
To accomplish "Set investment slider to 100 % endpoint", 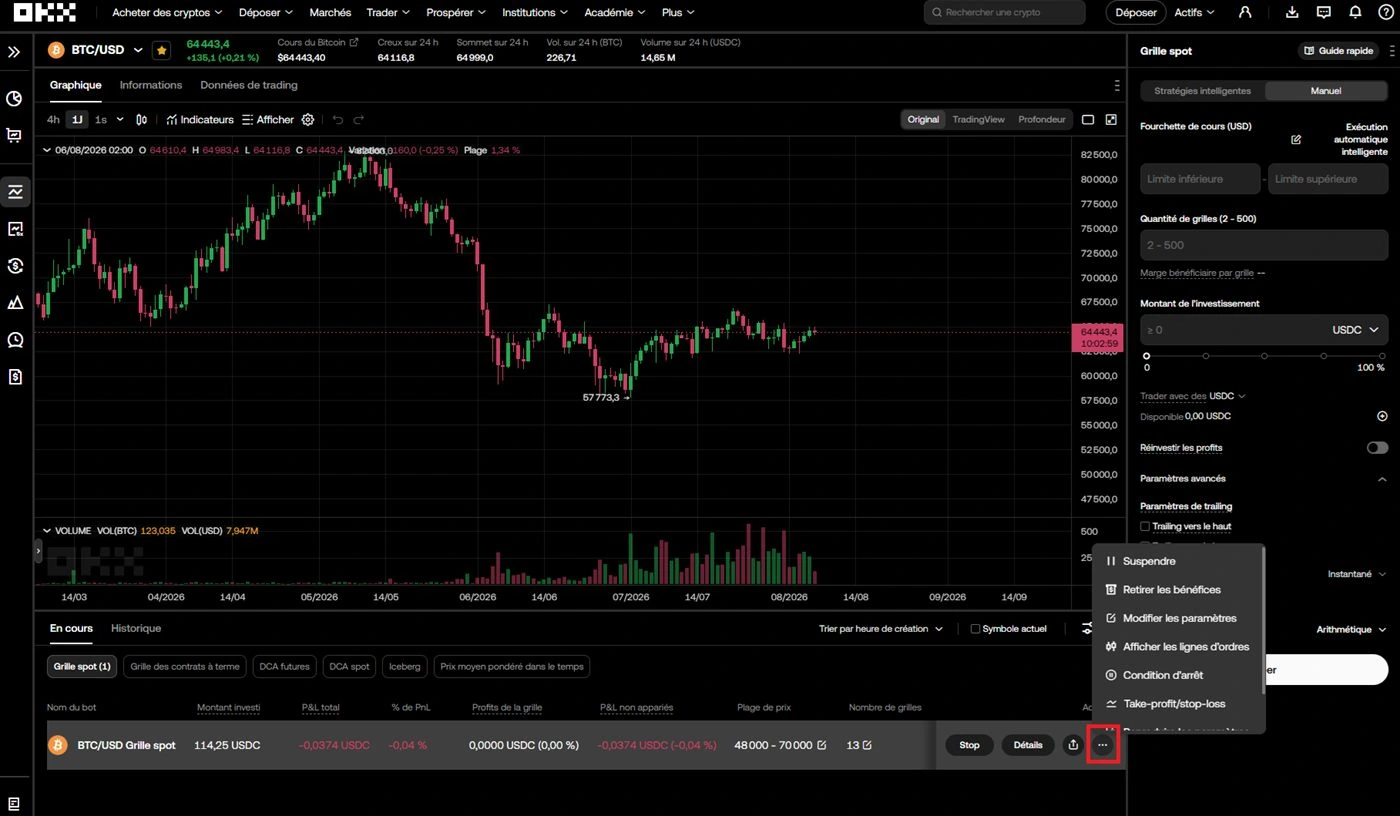I will 1383,356.
